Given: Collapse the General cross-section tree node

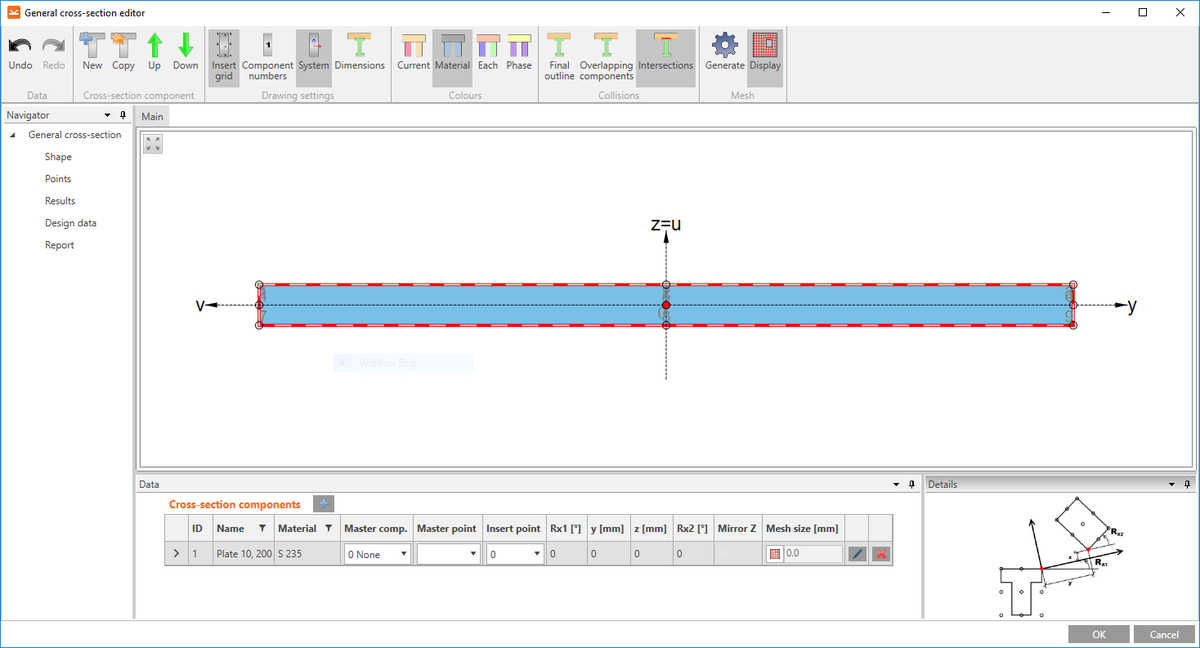Looking at the screenshot, I should click(x=11, y=134).
